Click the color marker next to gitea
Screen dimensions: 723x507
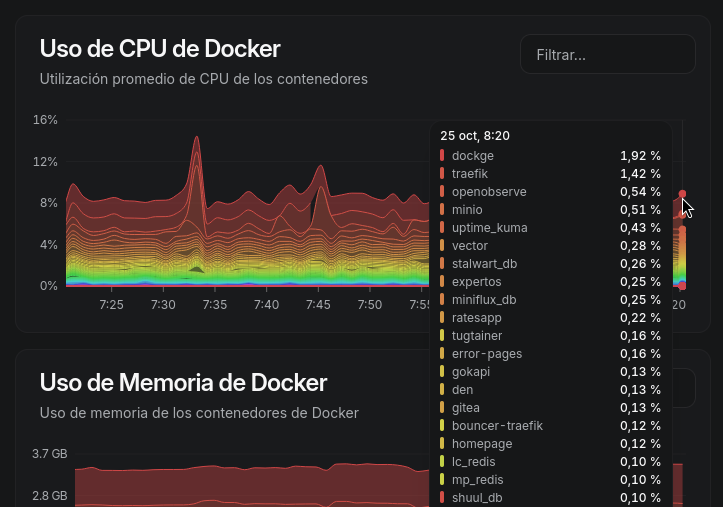coord(442,408)
